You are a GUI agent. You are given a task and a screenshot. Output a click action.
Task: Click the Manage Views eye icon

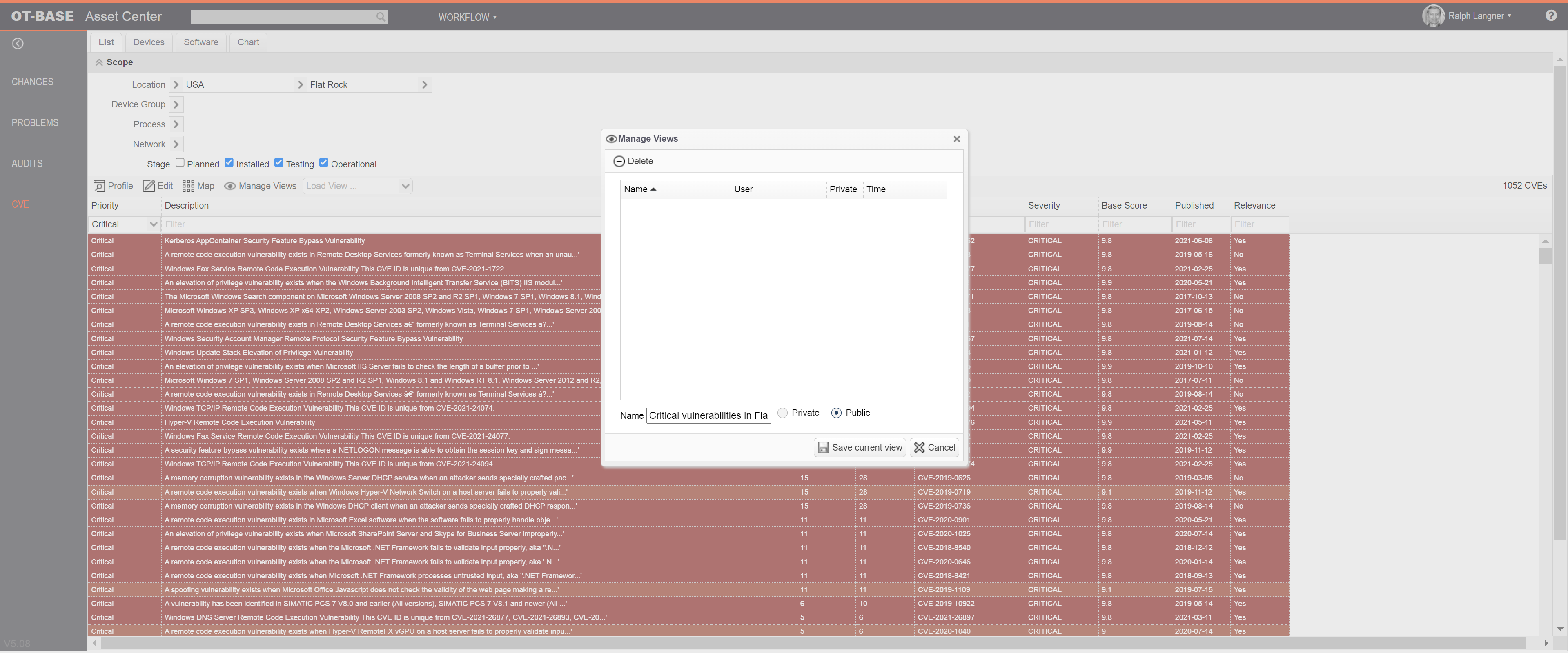point(230,186)
